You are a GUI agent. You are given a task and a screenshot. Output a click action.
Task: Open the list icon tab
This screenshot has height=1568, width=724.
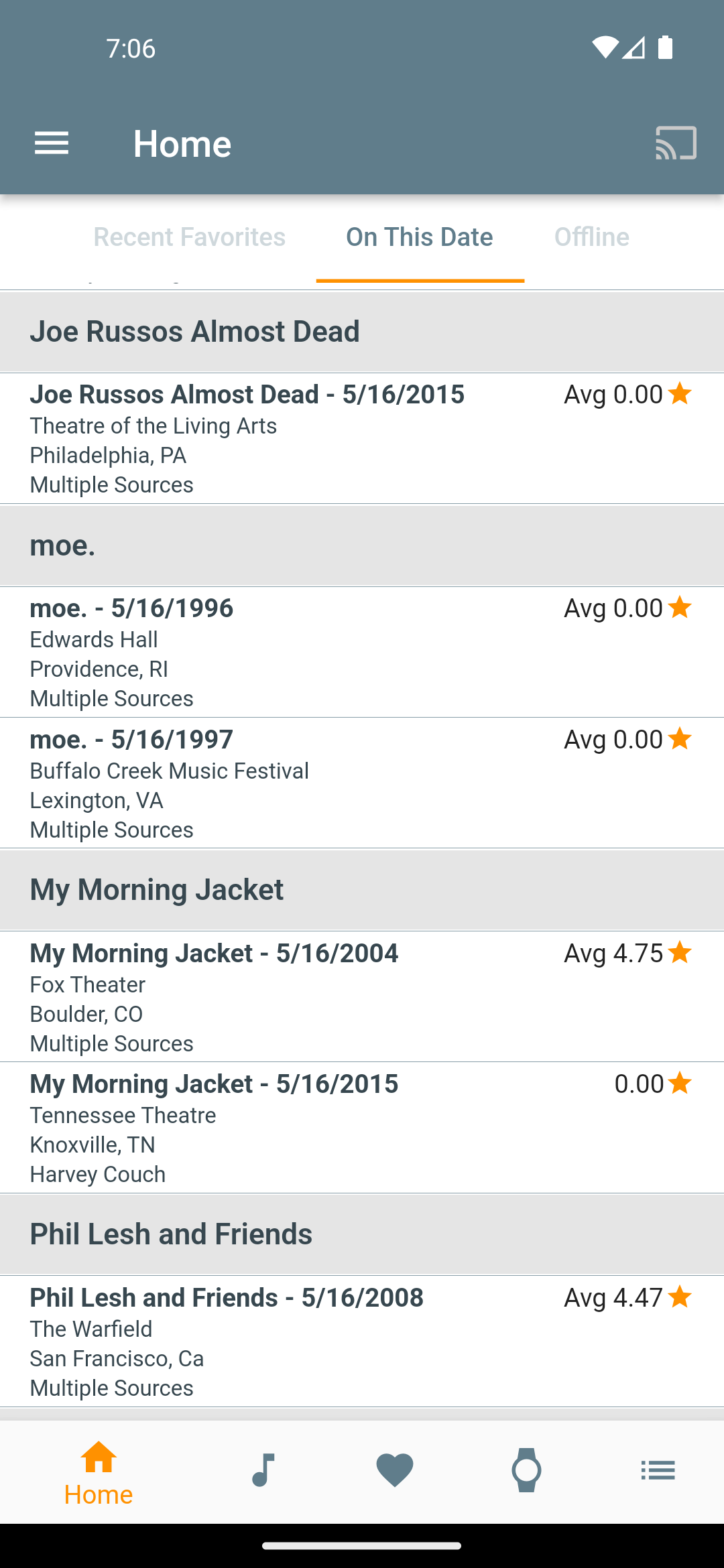[x=658, y=1470]
